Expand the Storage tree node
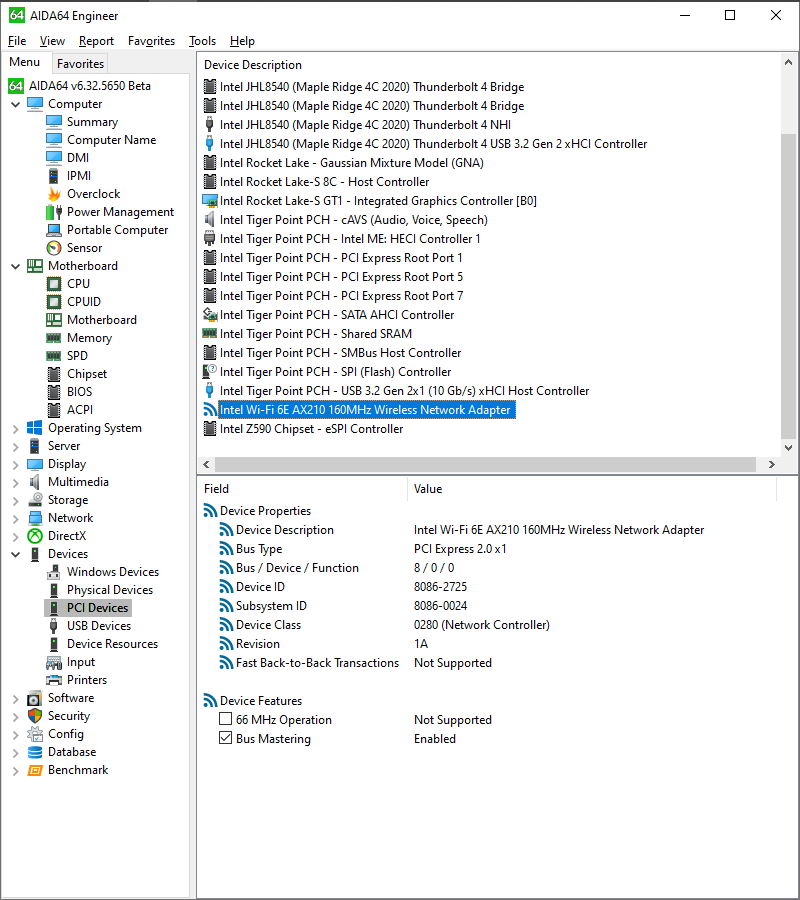This screenshot has width=800, height=900. (x=15, y=501)
